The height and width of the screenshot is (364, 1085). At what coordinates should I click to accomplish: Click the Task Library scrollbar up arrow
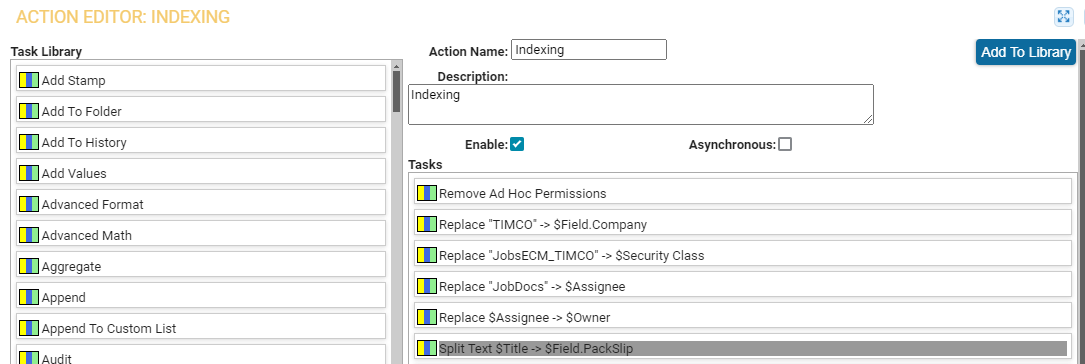coord(396,66)
